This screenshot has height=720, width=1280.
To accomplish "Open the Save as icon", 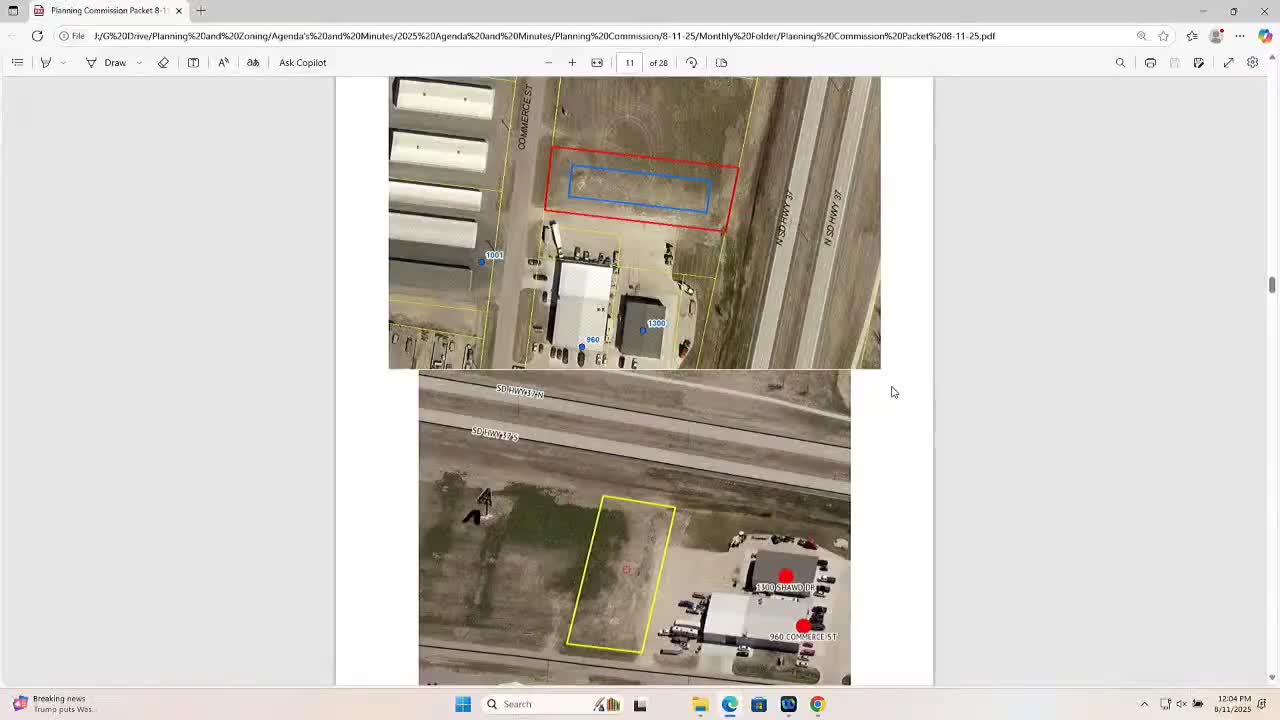I will [1198, 62].
